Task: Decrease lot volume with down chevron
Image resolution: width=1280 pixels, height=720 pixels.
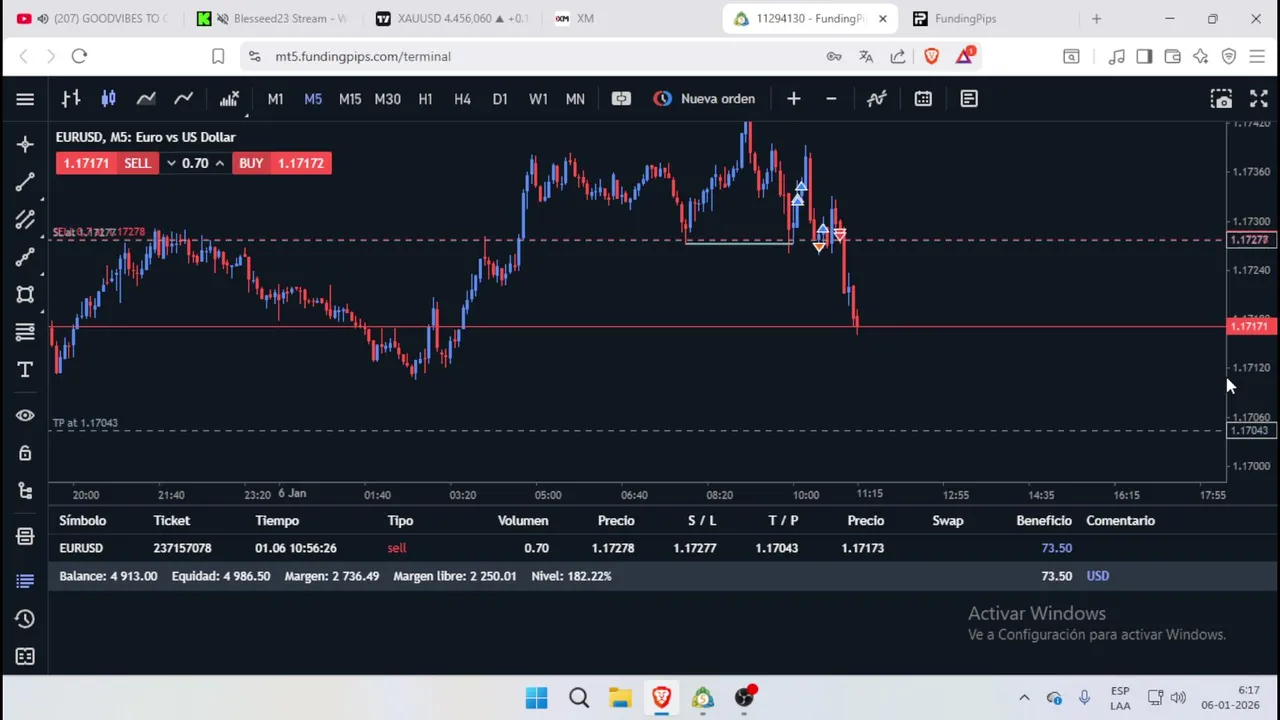Action: pos(171,163)
